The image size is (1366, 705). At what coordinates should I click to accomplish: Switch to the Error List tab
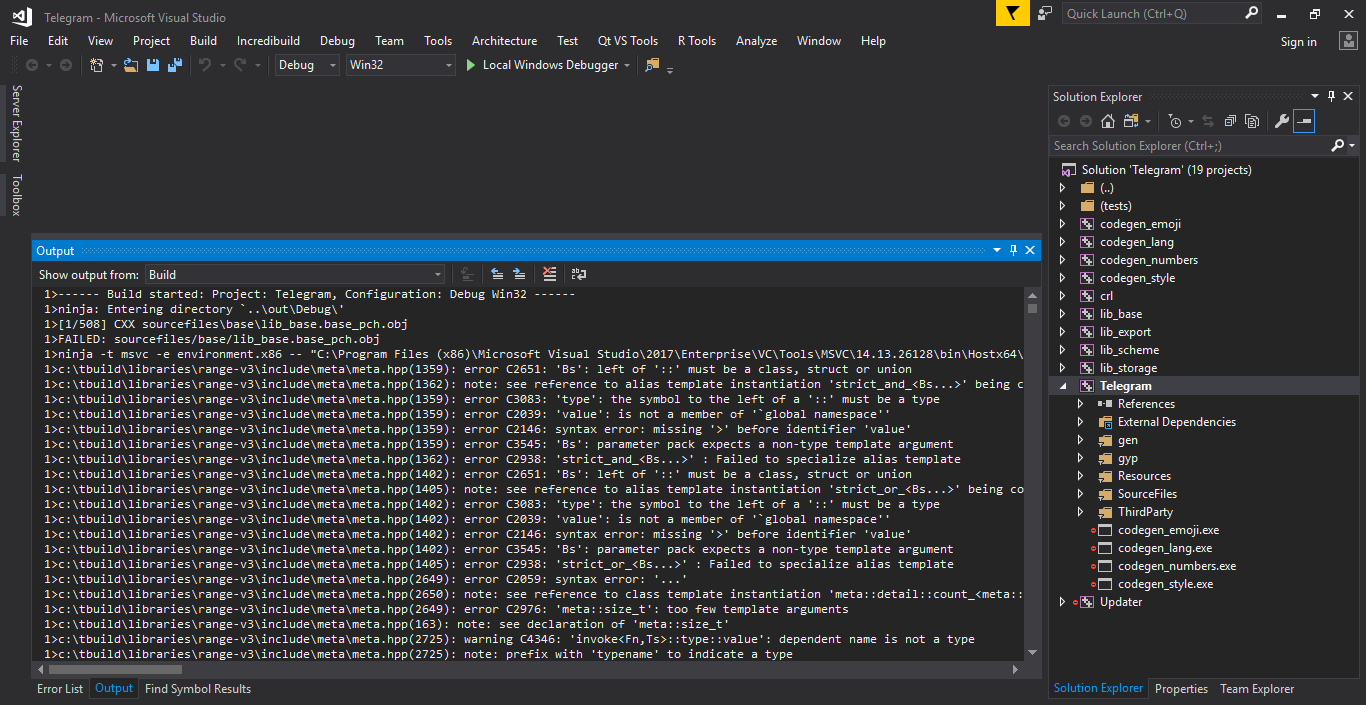59,688
